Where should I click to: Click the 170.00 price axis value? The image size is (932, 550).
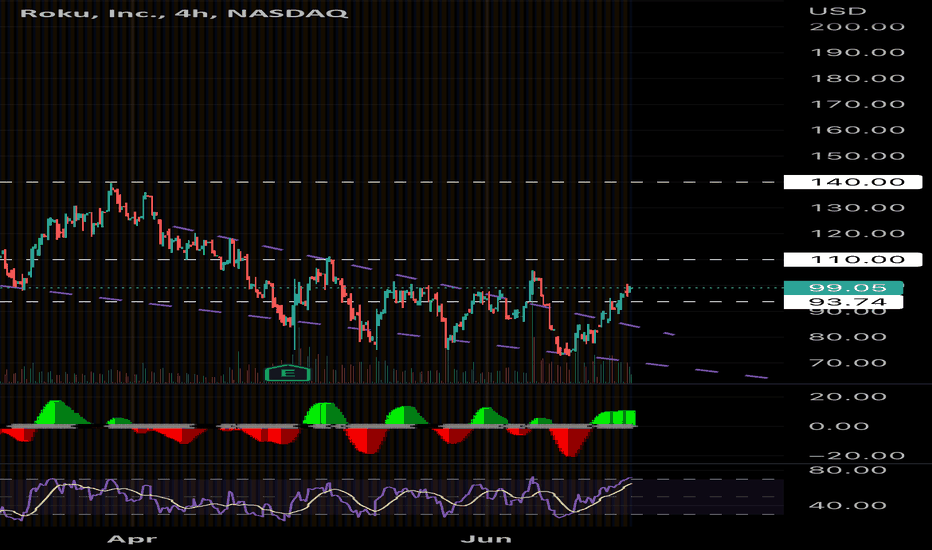point(857,104)
